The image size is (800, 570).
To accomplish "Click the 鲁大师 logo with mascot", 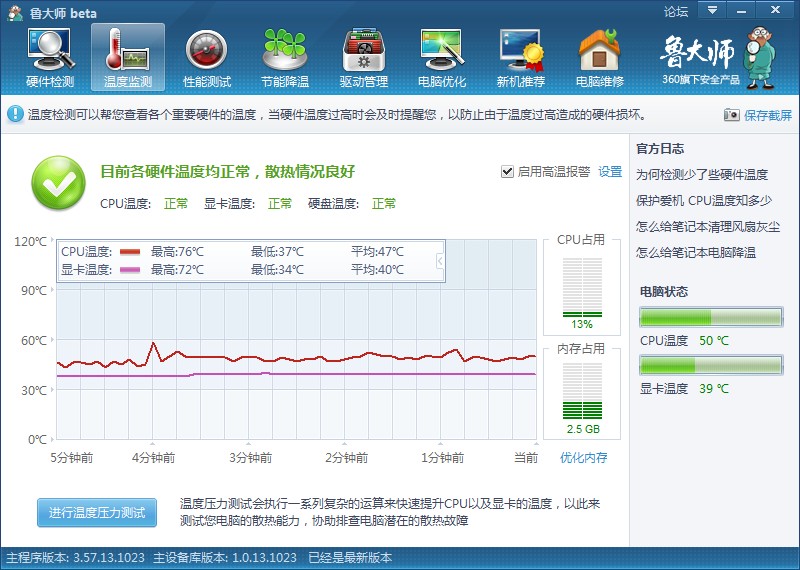I will 718,58.
